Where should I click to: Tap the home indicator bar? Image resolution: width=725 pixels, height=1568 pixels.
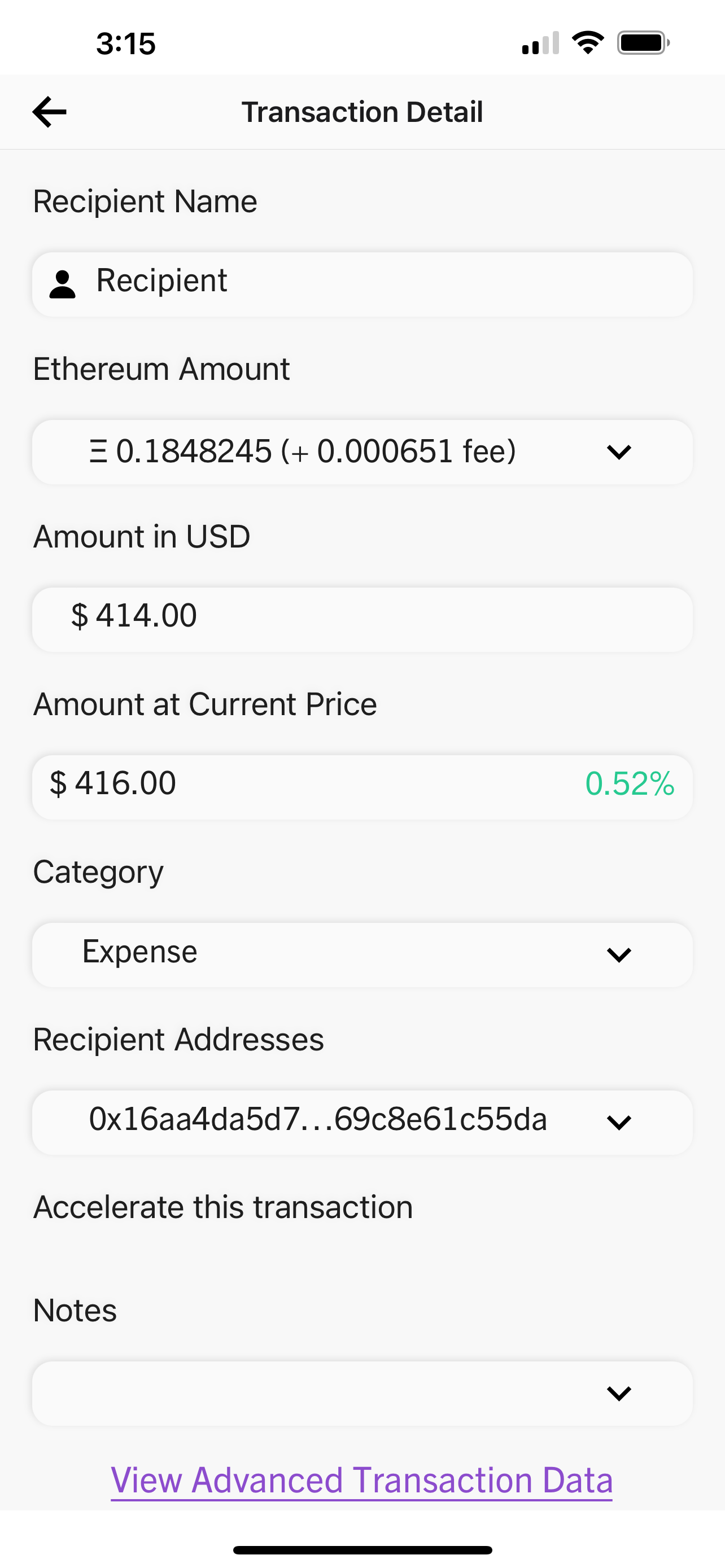[362, 1550]
